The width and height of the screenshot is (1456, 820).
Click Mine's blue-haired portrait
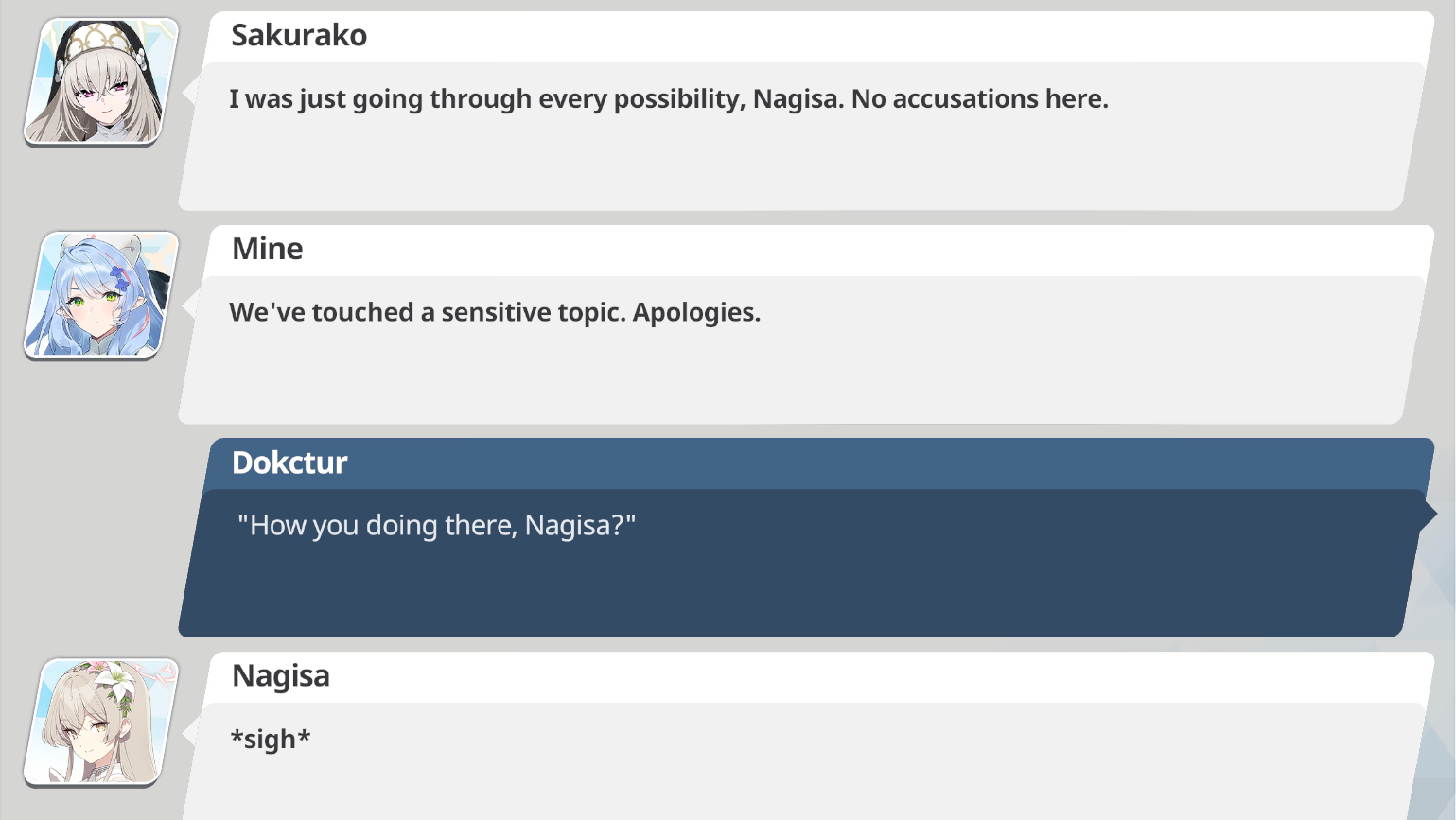[x=101, y=296]
